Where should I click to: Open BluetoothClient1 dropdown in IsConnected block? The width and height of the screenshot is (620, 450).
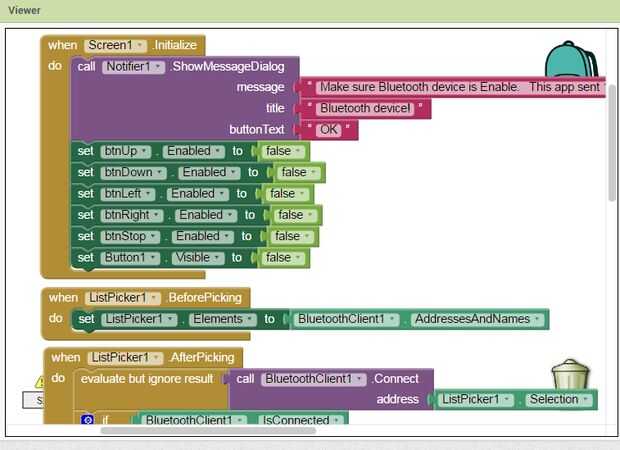[194, 420]
